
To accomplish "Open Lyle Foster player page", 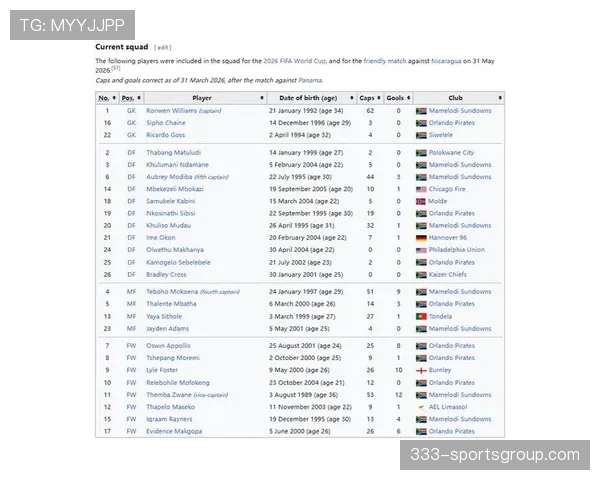I will [162, 370].
